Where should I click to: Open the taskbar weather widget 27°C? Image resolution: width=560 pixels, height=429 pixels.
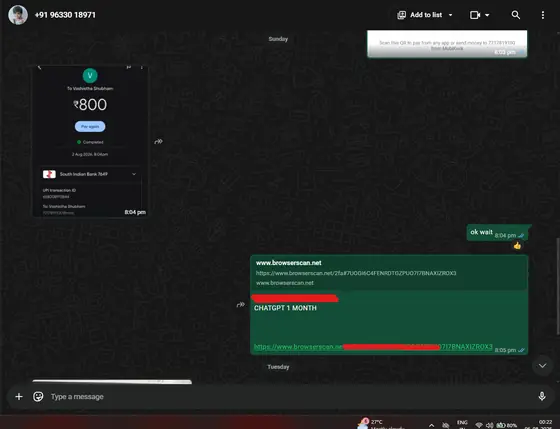[380, 424]
